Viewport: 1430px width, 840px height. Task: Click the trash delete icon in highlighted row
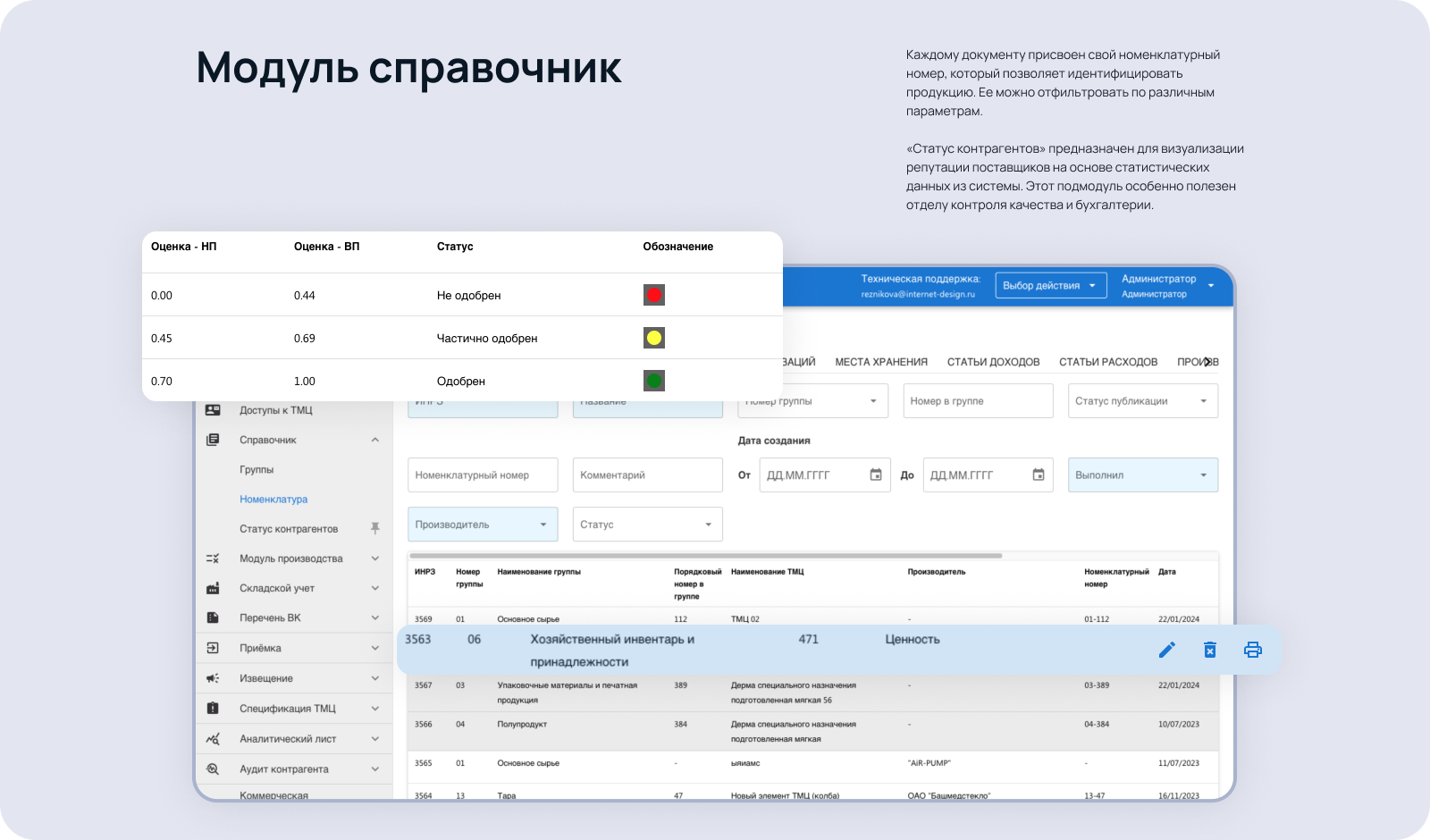tap(1209, 650)
